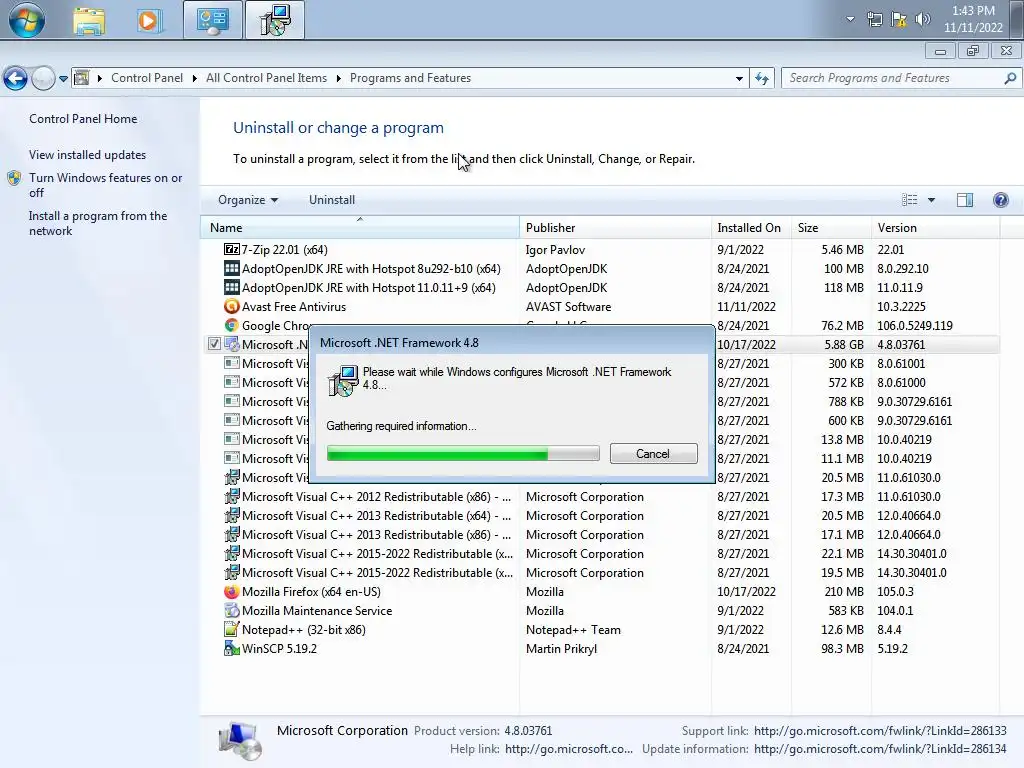Click the .NET Framework 4.8 dialog title
This screenshot has width=1024, height=768.
pyautogui.click(x=399, y=343)
